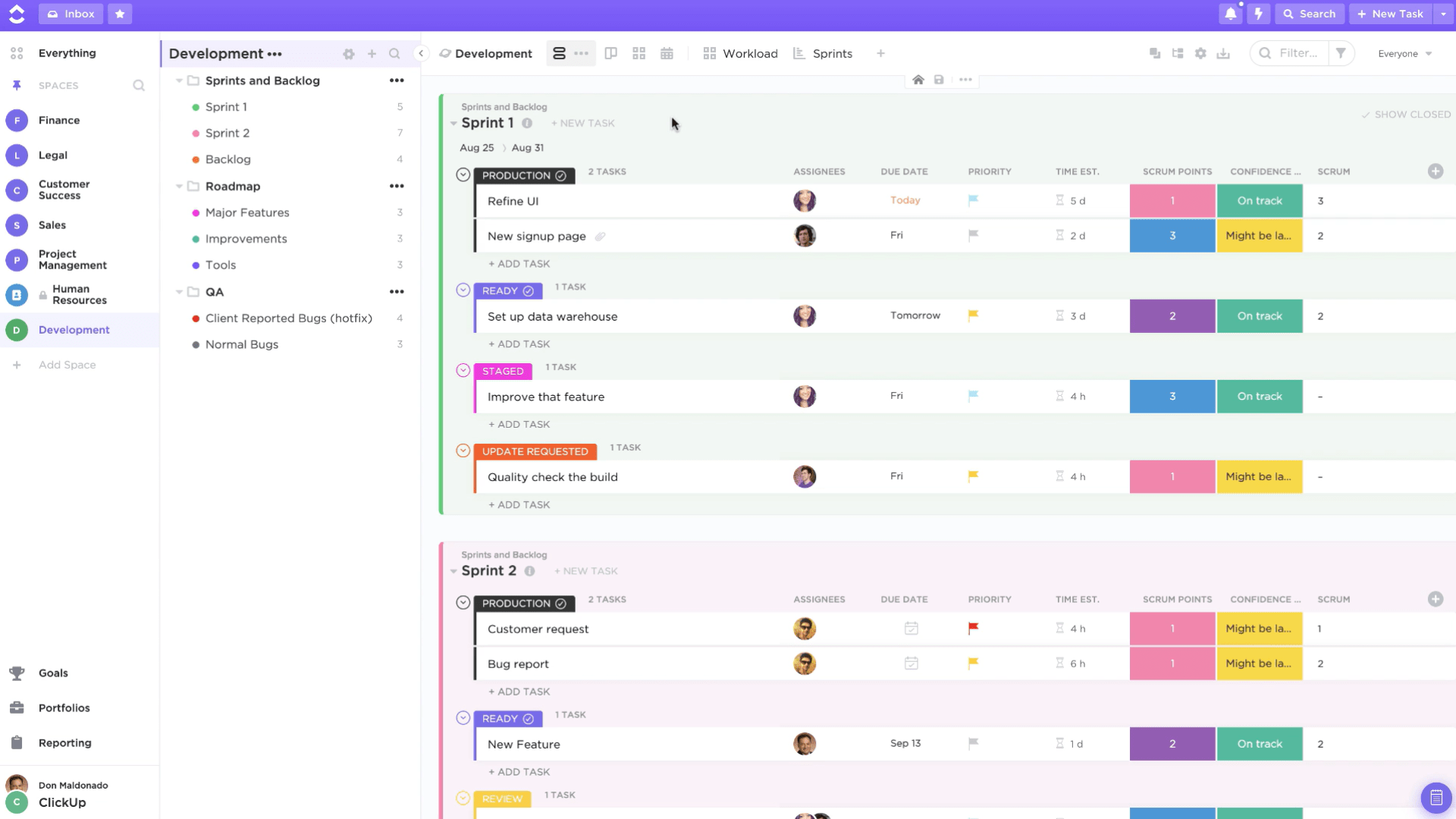The width and height of the screenshot is (1456, 819).
Task: Click the notifications bell icon
Action: pos(1232,14)
